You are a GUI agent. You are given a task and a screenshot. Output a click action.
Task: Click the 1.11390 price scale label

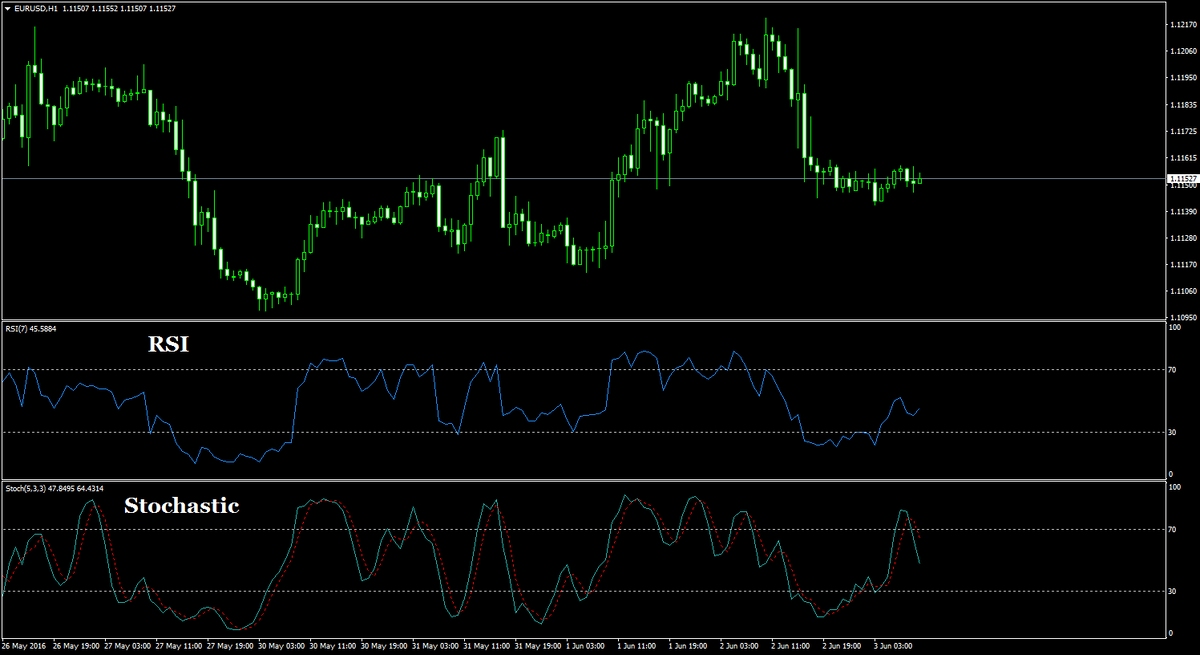1182,212
